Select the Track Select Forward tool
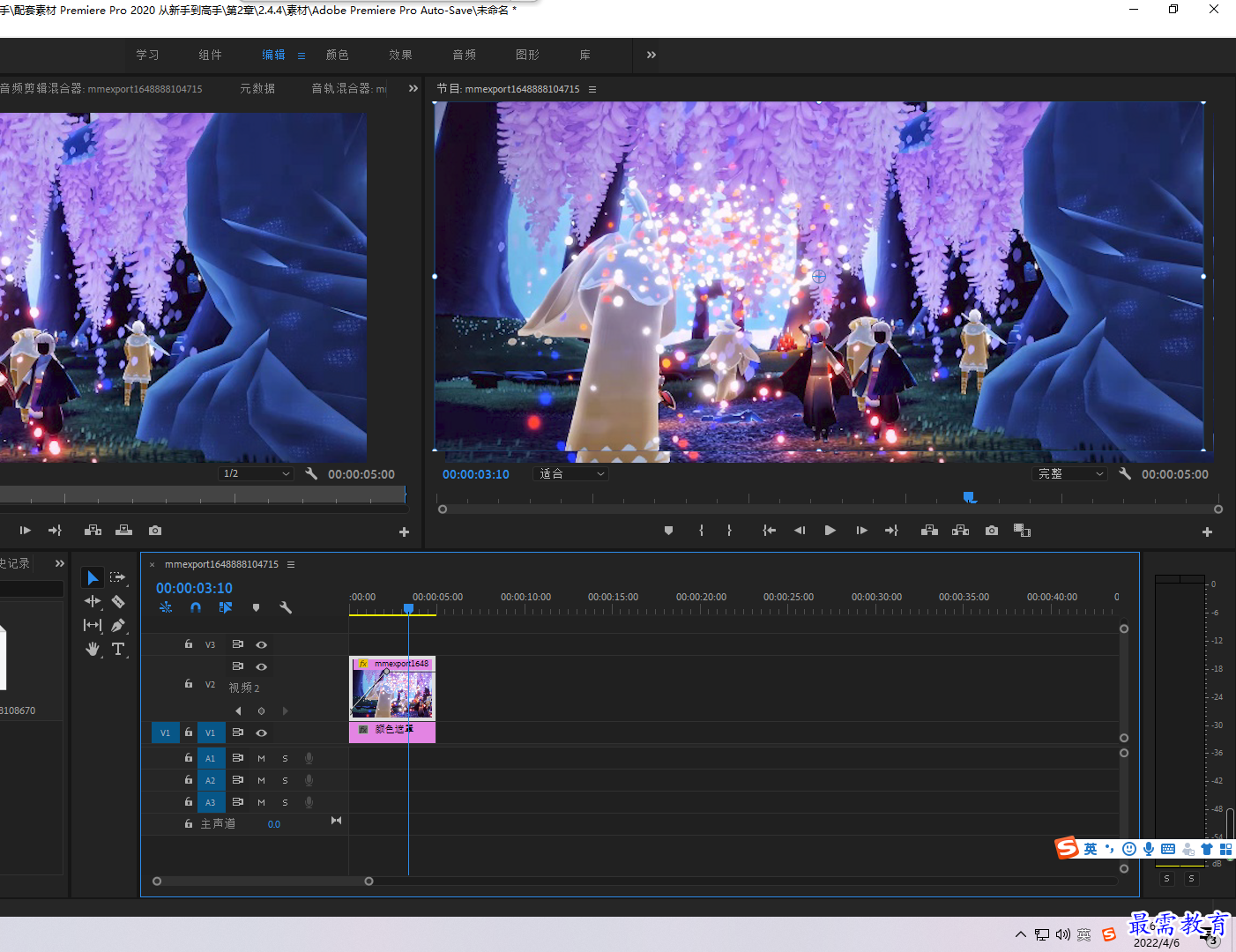This screenshot has height=952, width=1236. click(x=118, y=577)
